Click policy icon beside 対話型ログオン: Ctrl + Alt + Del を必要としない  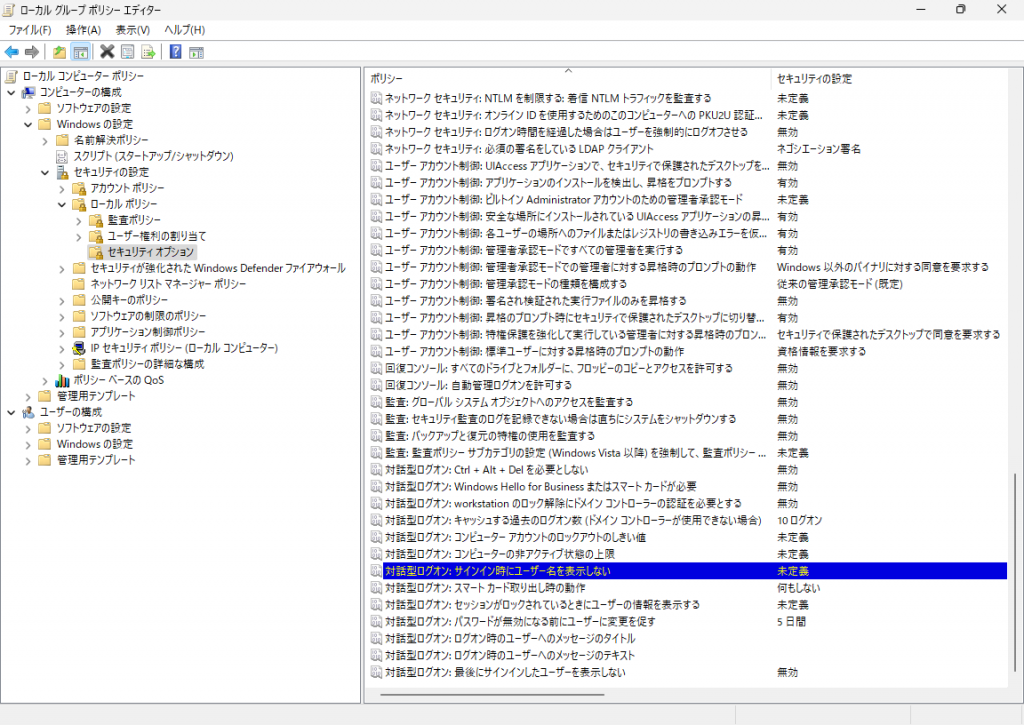(x=376, y=470)
